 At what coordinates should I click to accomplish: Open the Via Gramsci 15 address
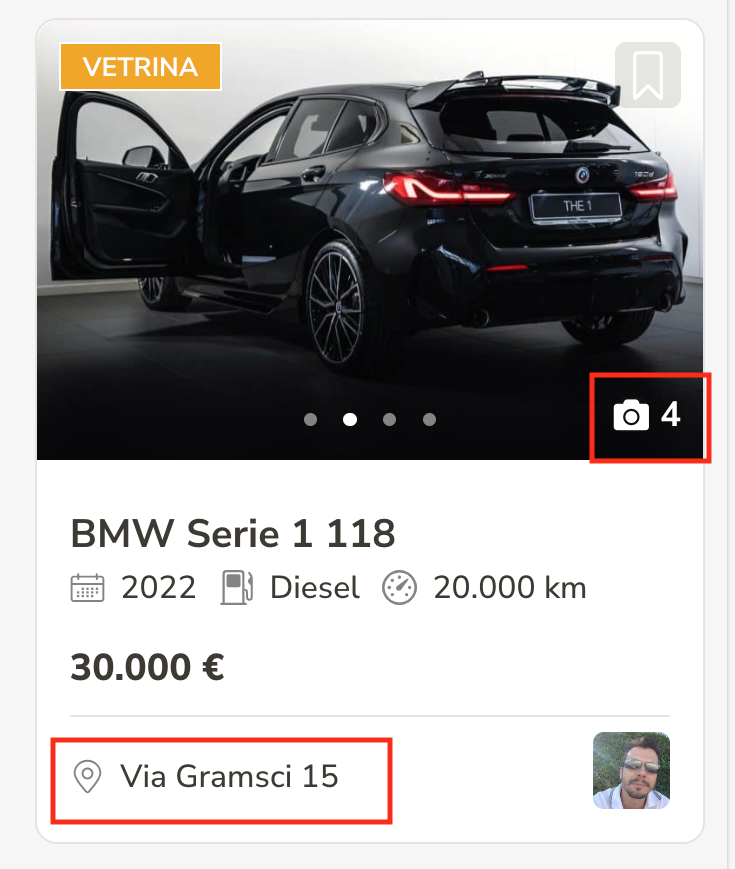[x=229, y=776]
